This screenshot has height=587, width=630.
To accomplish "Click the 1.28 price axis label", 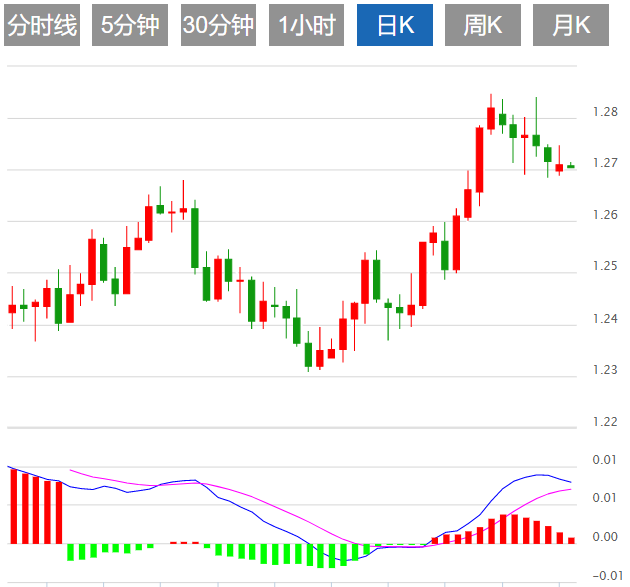I will pos(605,112).
